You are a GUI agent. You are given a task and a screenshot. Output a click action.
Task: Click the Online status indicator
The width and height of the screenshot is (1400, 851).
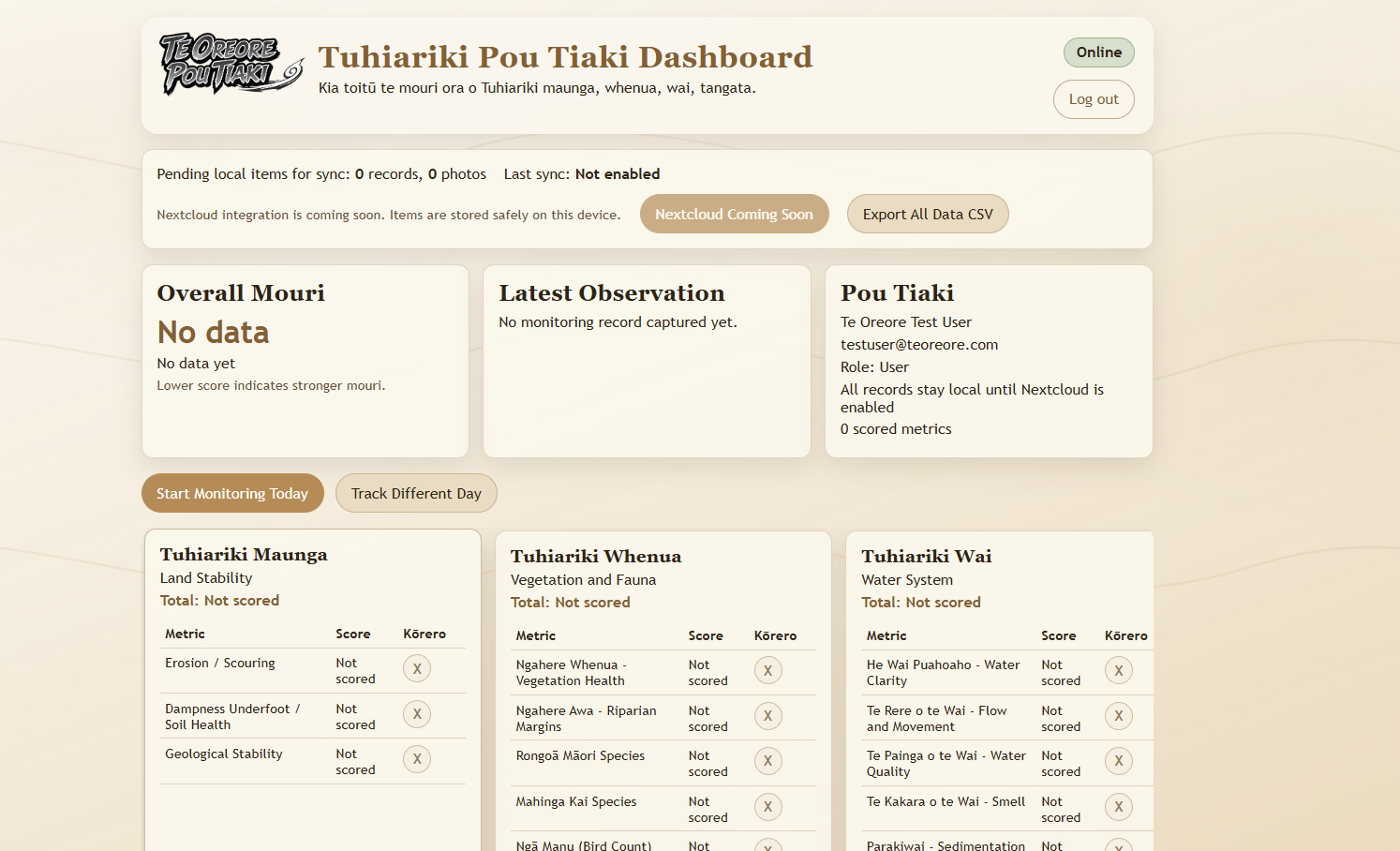point(1098,52)
